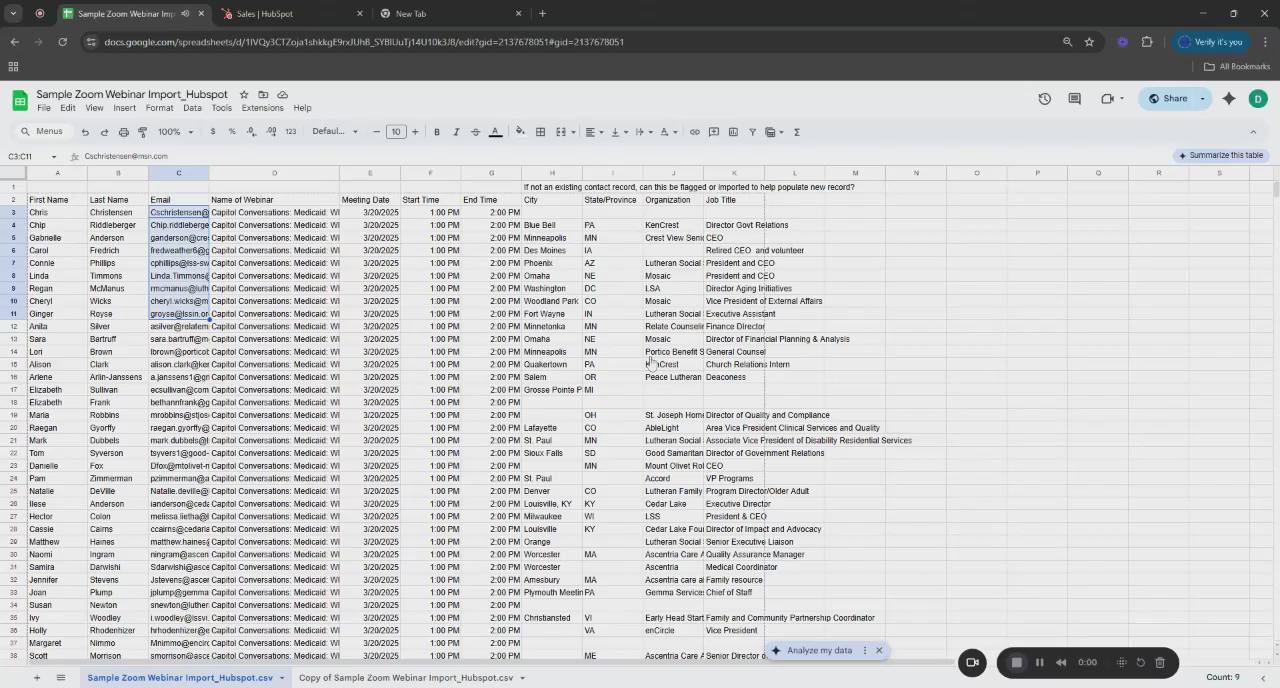Pause the screen recording

1039,662
